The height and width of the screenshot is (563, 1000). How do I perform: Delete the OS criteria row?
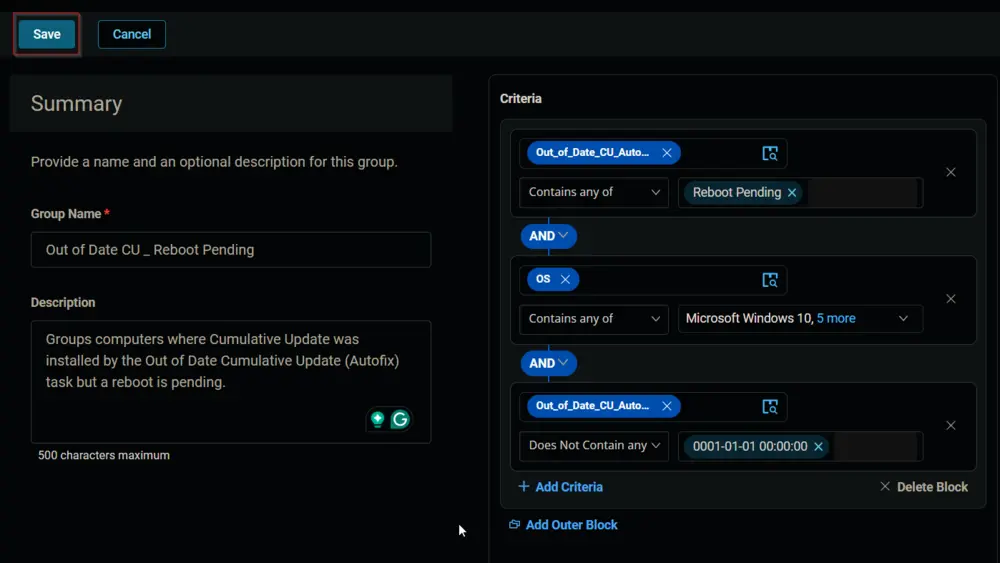[950, 299]
